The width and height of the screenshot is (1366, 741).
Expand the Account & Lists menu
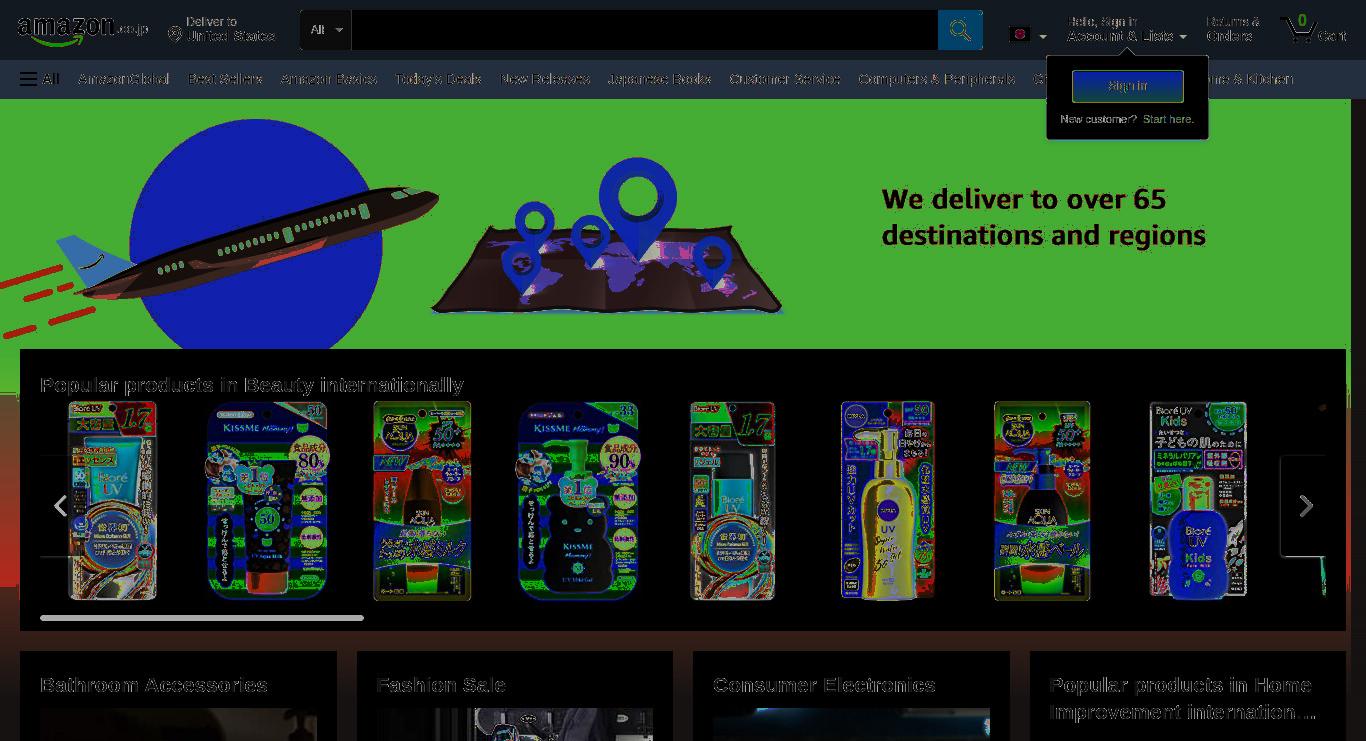[x=1127, y=29]
